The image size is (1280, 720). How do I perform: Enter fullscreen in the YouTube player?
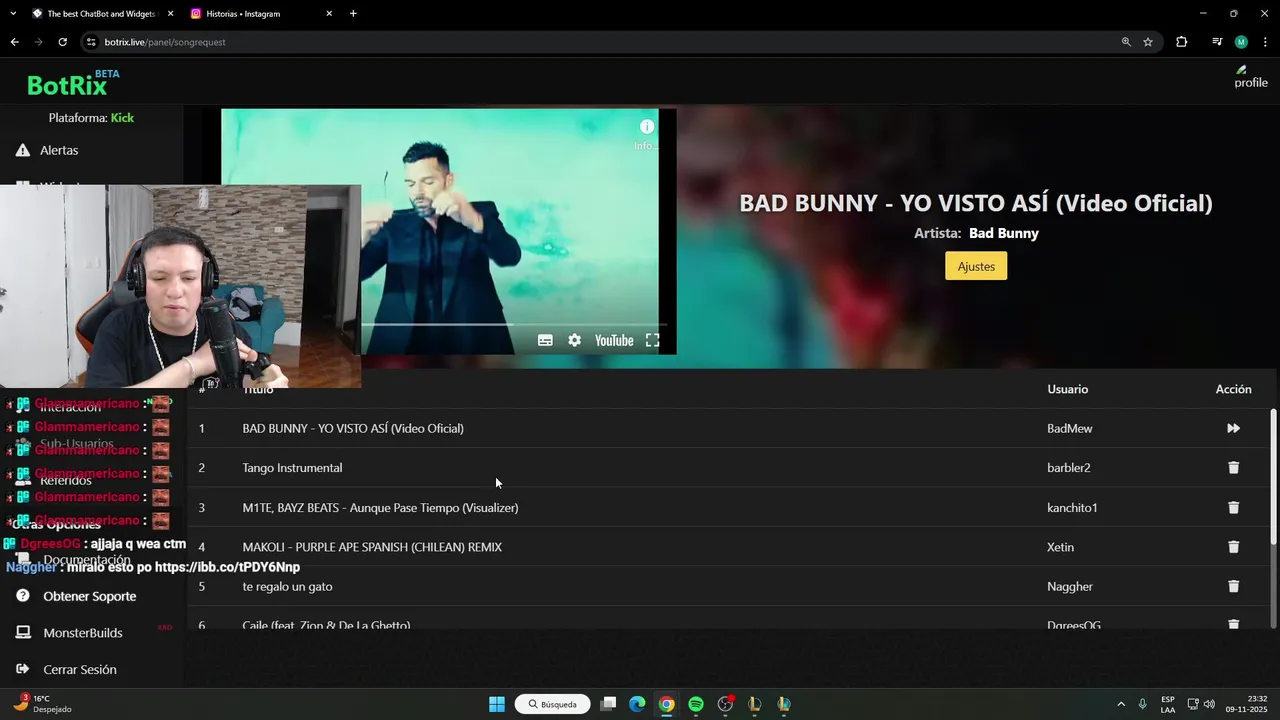(x=652, y=340)
